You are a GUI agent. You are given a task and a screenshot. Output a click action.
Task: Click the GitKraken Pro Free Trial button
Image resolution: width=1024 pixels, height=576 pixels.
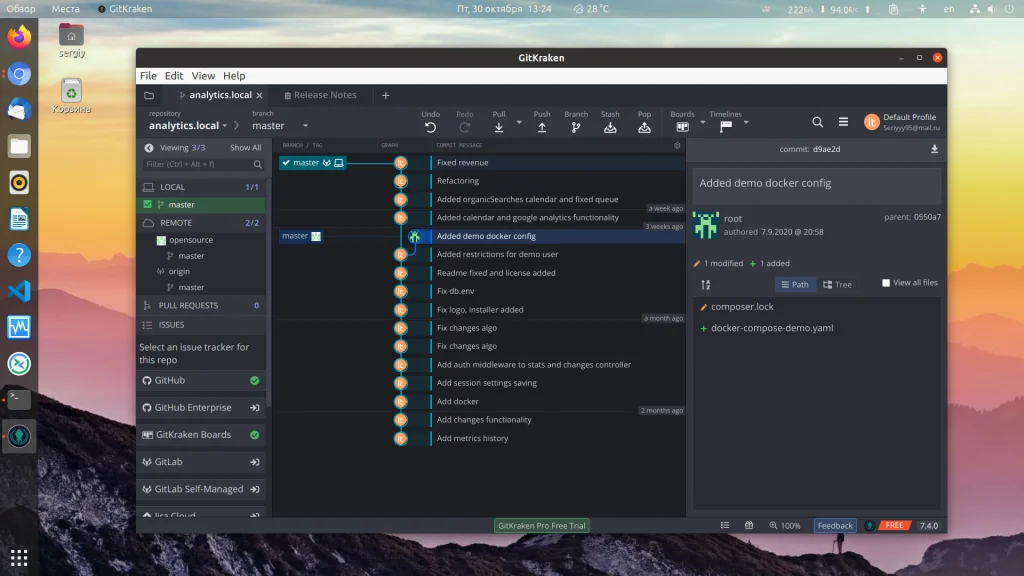[542, 525]
